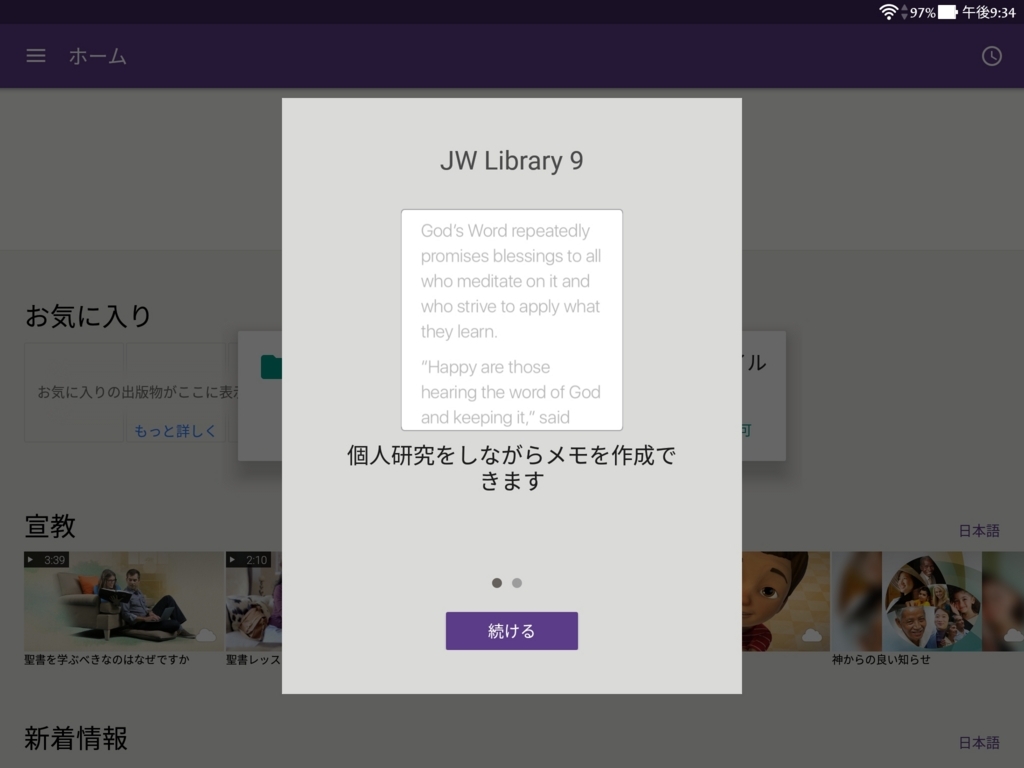
Task: Play the 2:10 video thumbnail
Action: (254, 601)
